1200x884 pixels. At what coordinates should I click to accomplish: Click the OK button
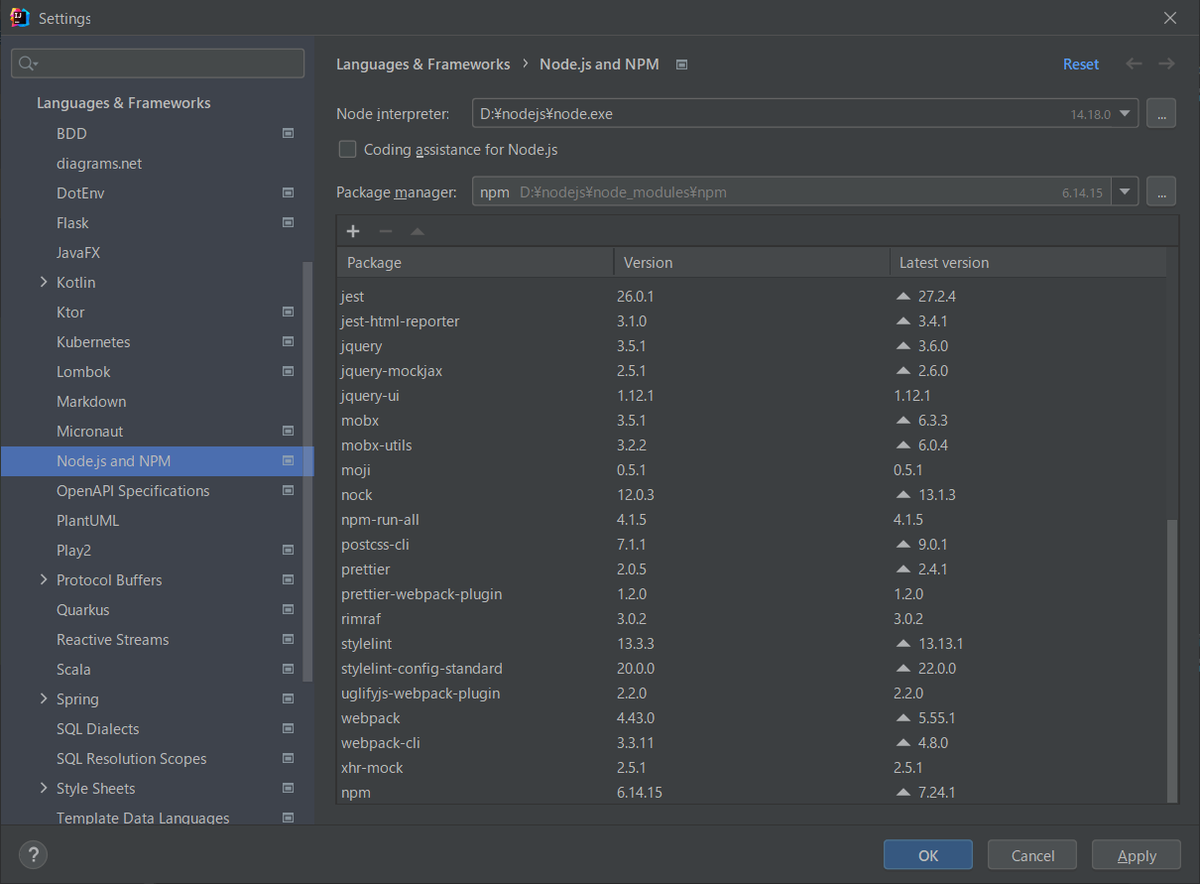coord(928,855)
